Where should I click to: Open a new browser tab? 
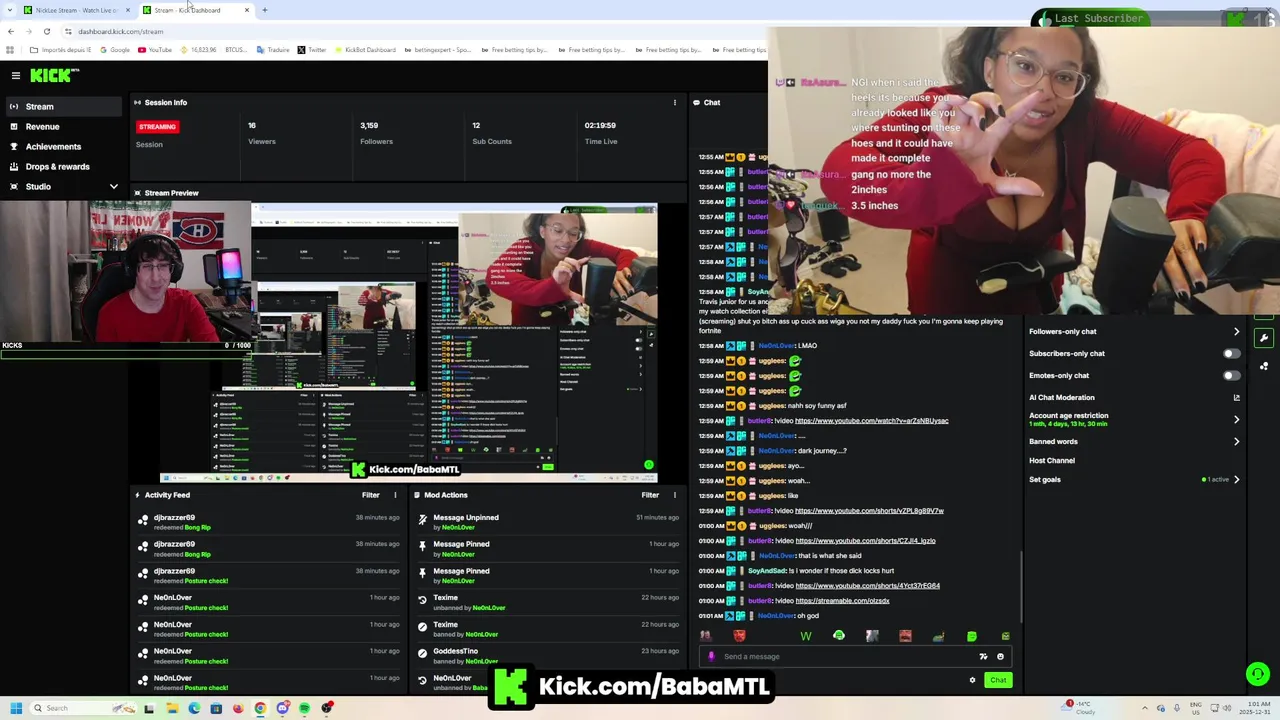click(x=264, y=10)
